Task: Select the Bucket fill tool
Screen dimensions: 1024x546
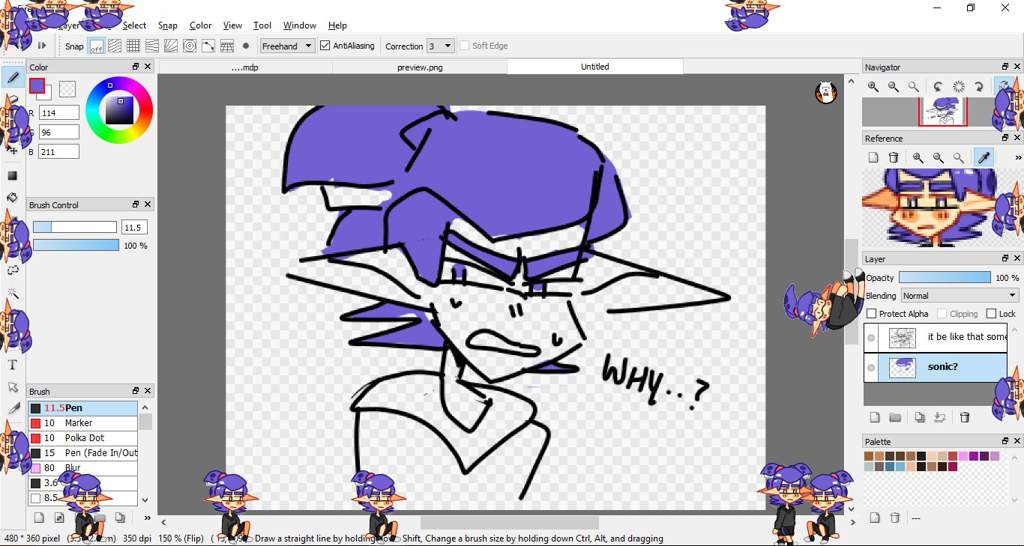Action: (x=12, y=197)
